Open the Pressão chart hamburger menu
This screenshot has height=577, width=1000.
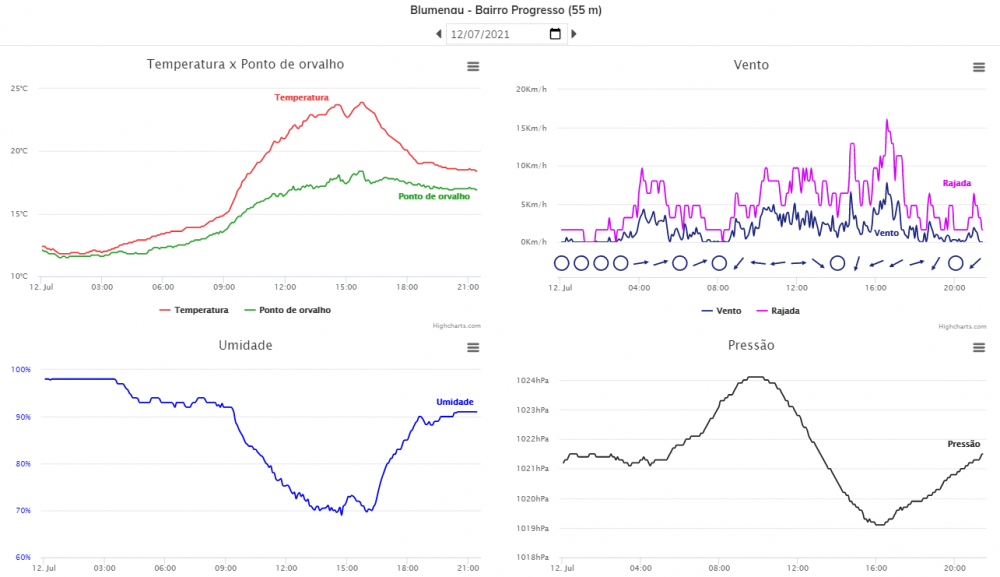979,347
